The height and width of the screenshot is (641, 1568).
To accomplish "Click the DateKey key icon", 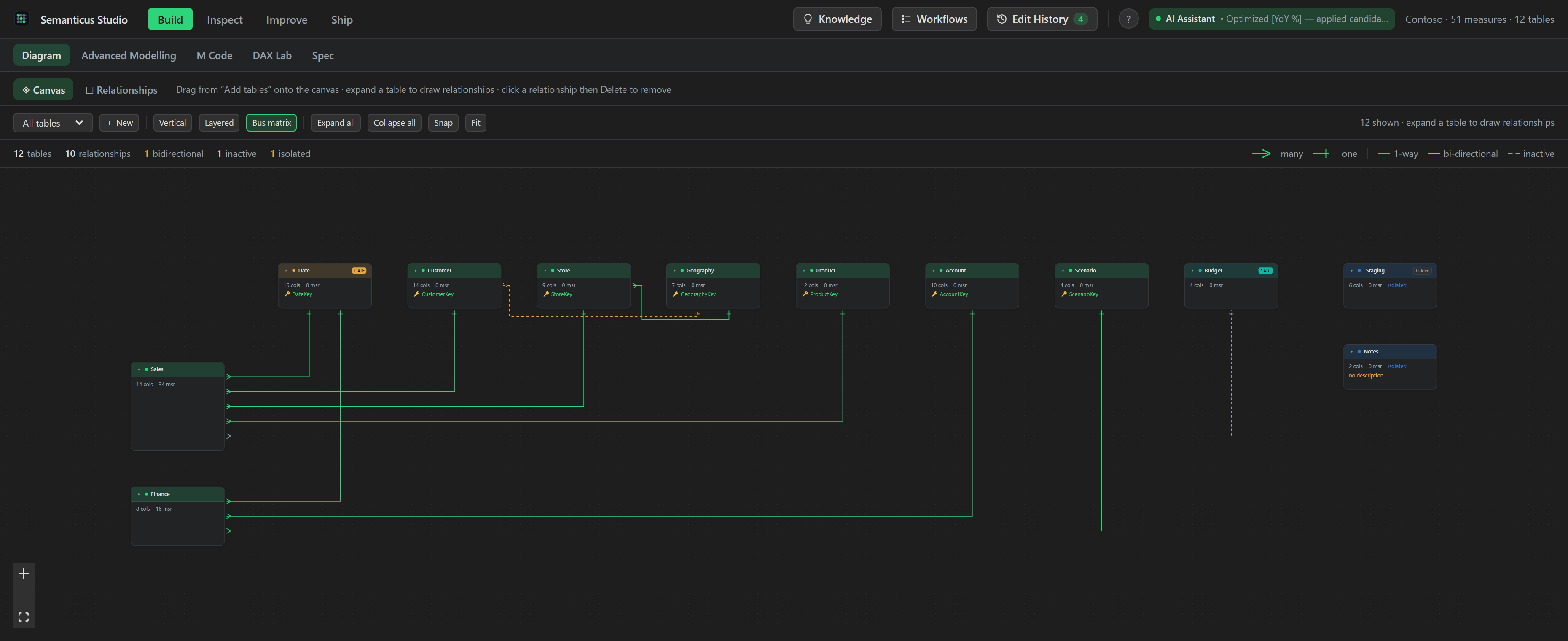I will [x=287, y=294].
